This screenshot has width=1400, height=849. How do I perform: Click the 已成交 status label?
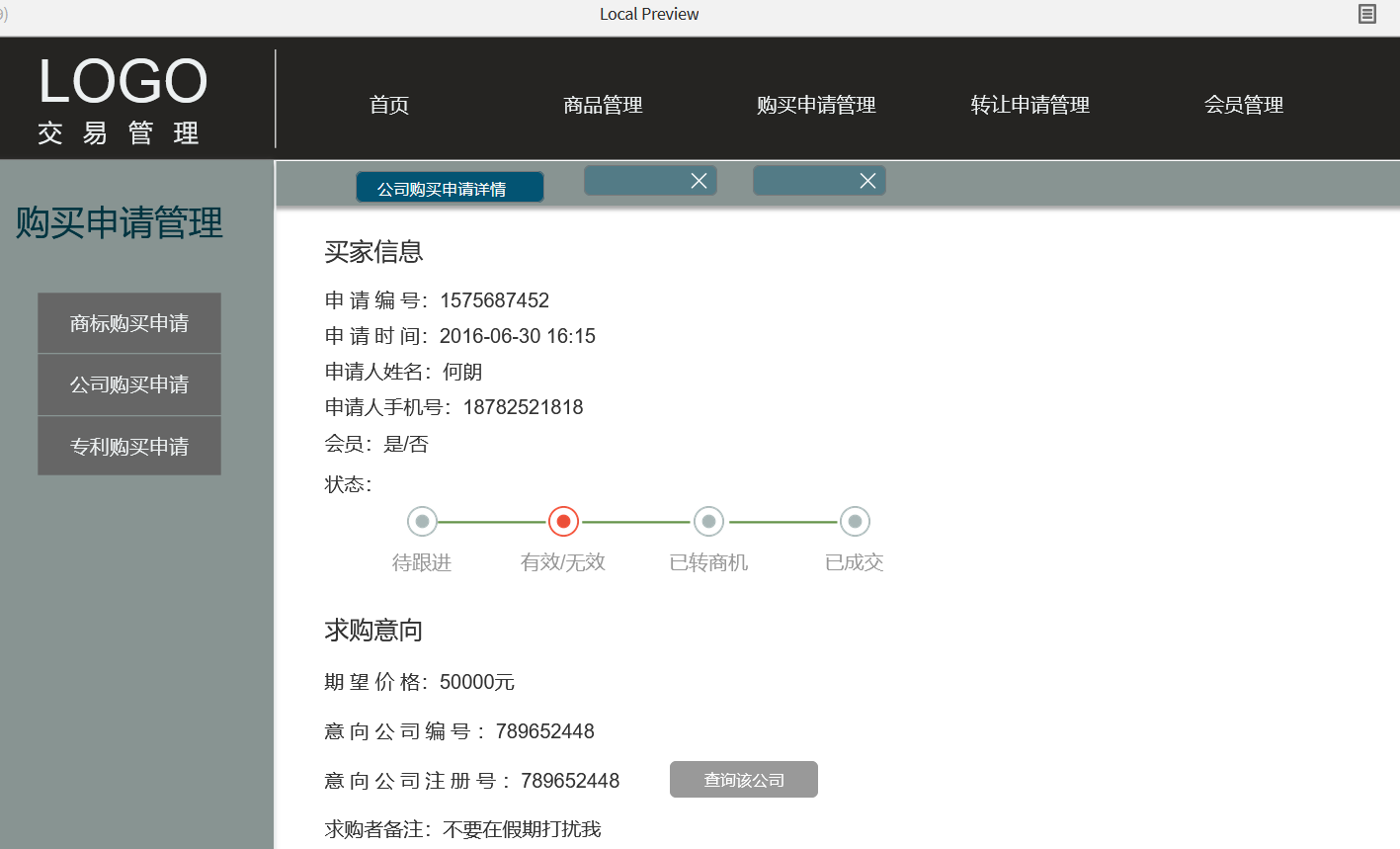coord(855,562)
